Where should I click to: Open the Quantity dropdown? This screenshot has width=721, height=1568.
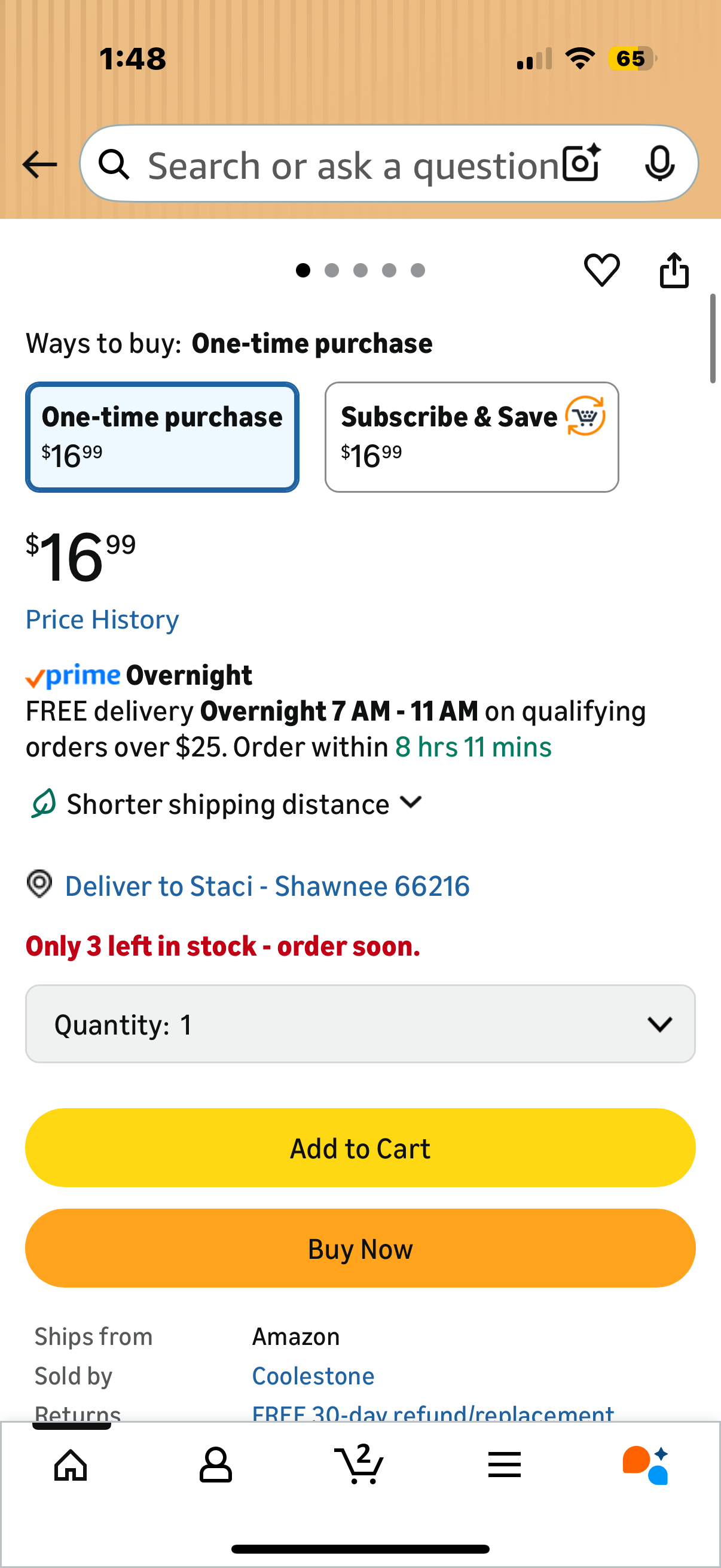tap(360, 1024)
